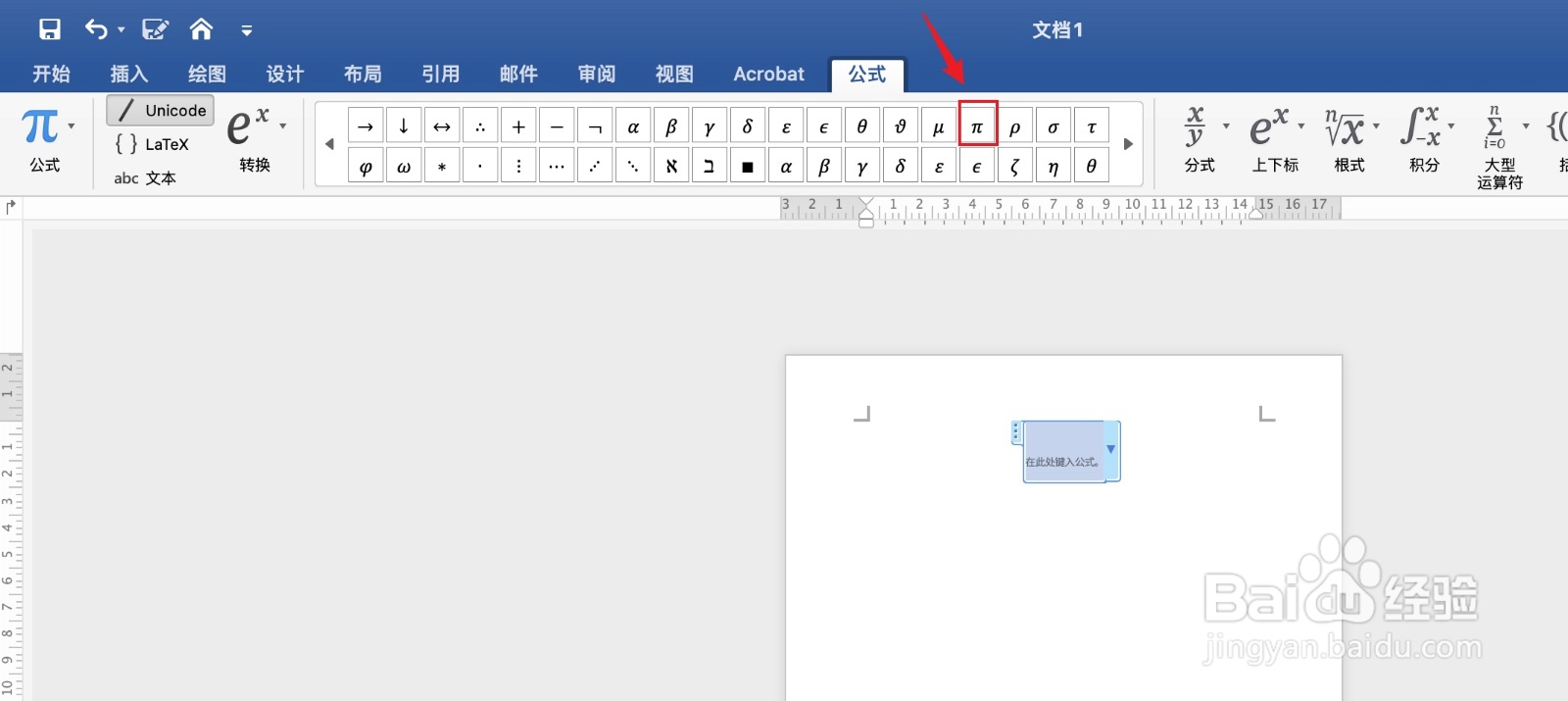Open the equation options arrow on placeholder
1568x701 pixels.
pyautogui.click(x=1111, y=450)
